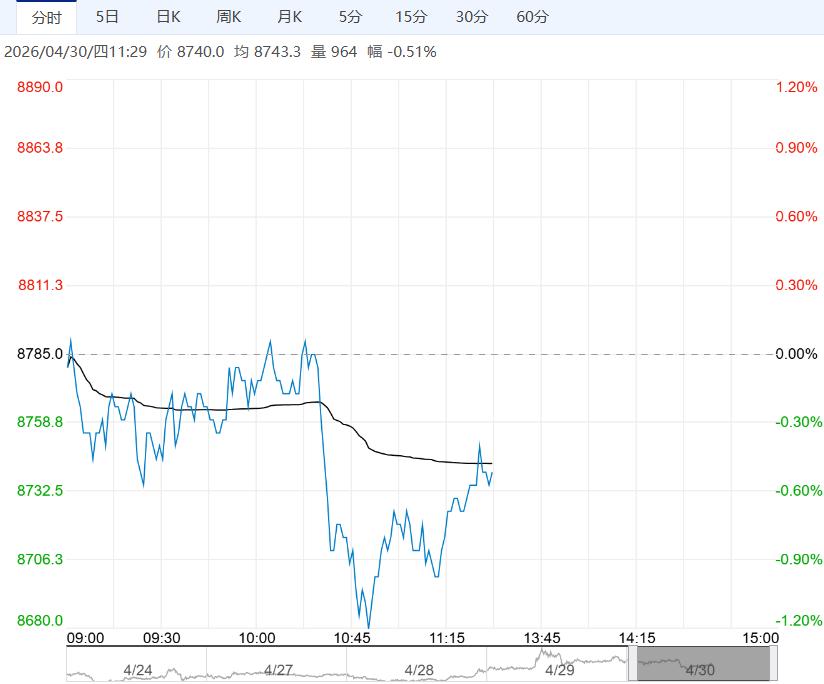Switch to the 周K weekly chart
Screen dimensions: 824x684
click(229, 17)
